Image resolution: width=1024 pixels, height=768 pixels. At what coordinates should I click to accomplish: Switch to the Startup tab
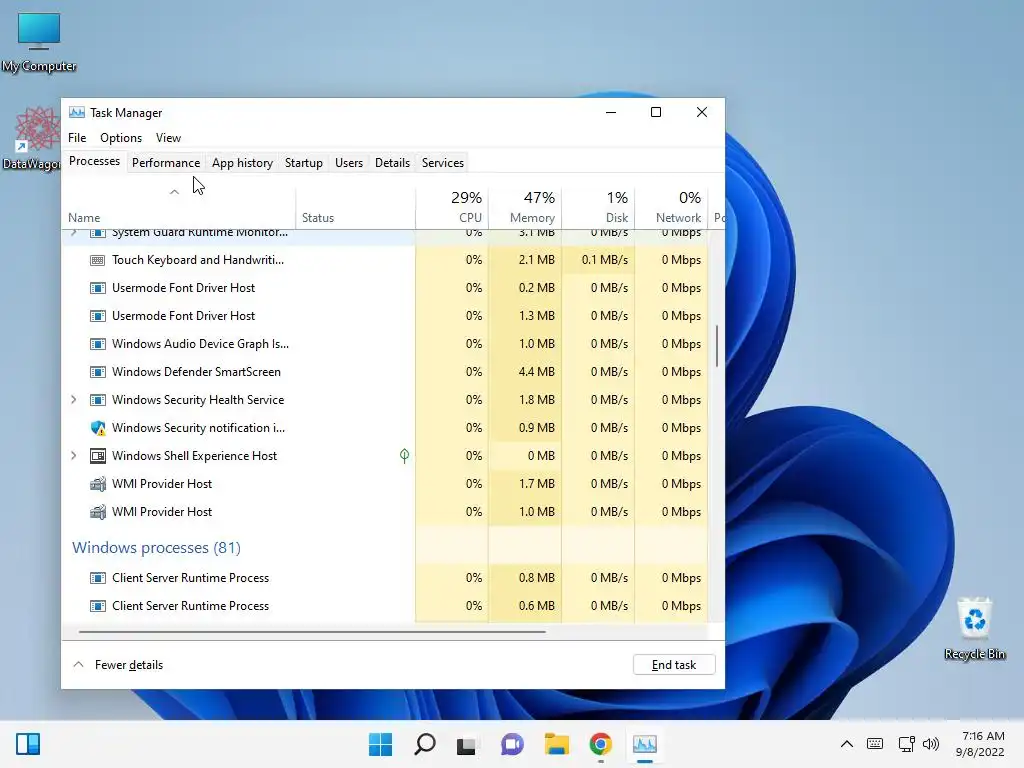click(304, 163)
